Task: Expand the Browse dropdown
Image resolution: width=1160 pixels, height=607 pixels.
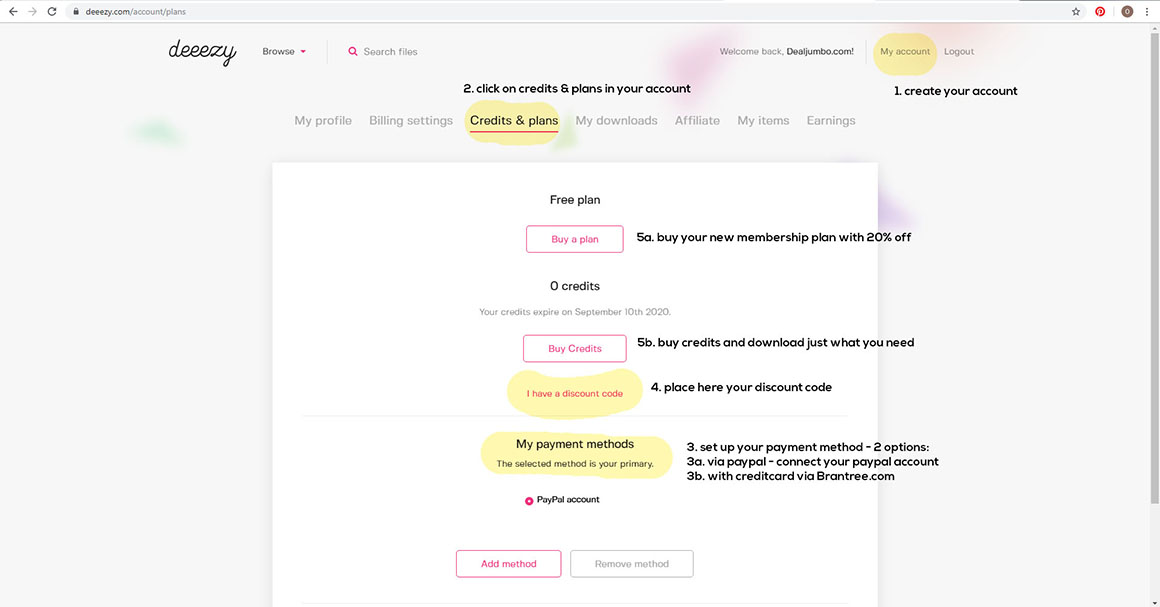Action: point(284,52)
